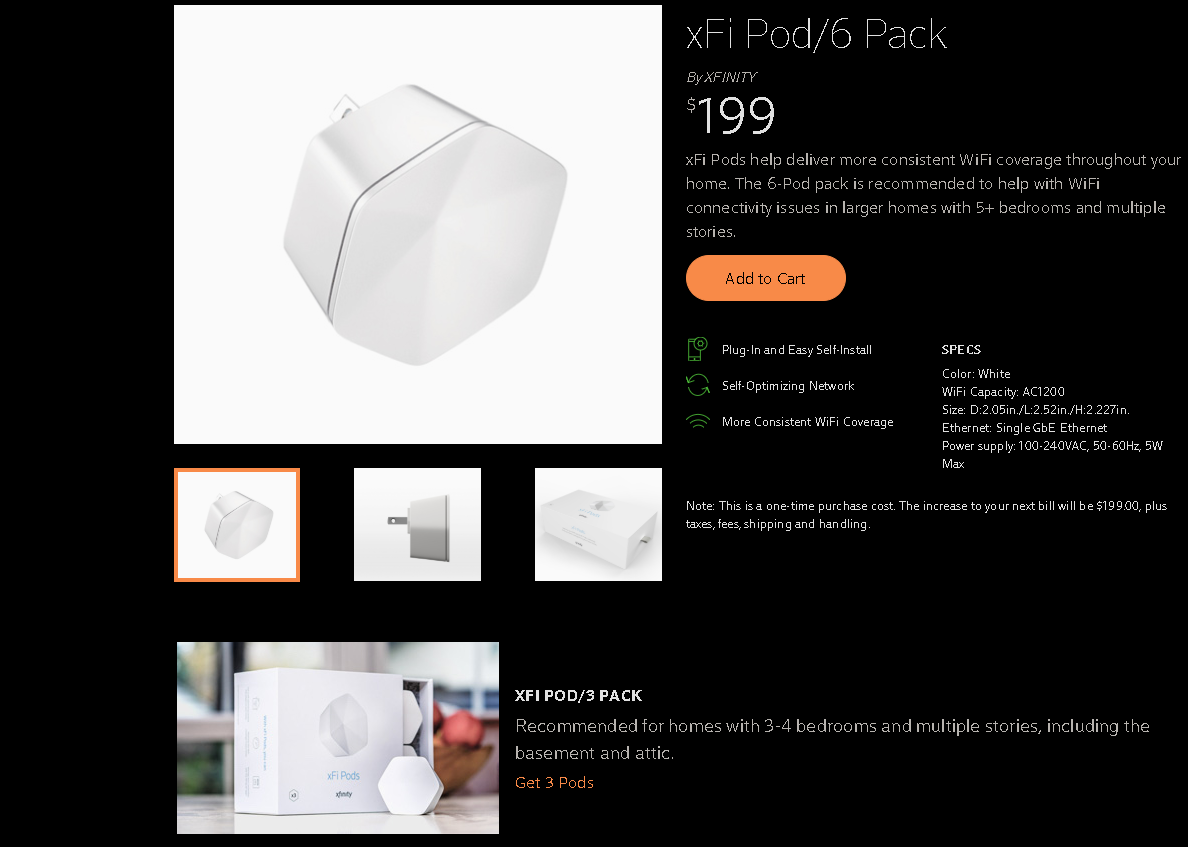Click the By XFINITY brand text
The height and width of the screenshot is (847, 1188).
(721, 77)
